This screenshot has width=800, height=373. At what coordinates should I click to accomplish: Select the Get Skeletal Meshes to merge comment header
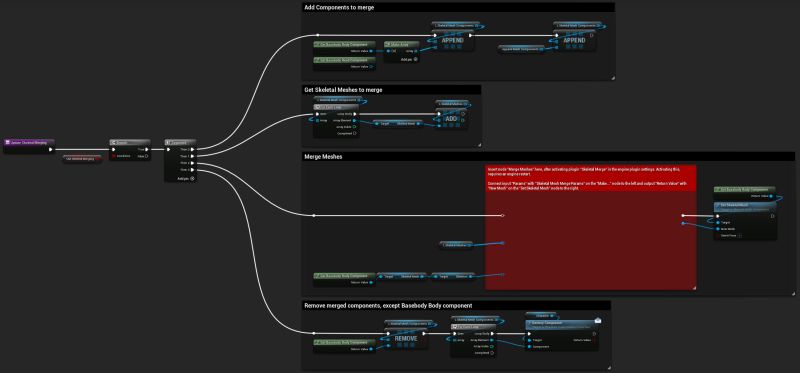(391, 90)
